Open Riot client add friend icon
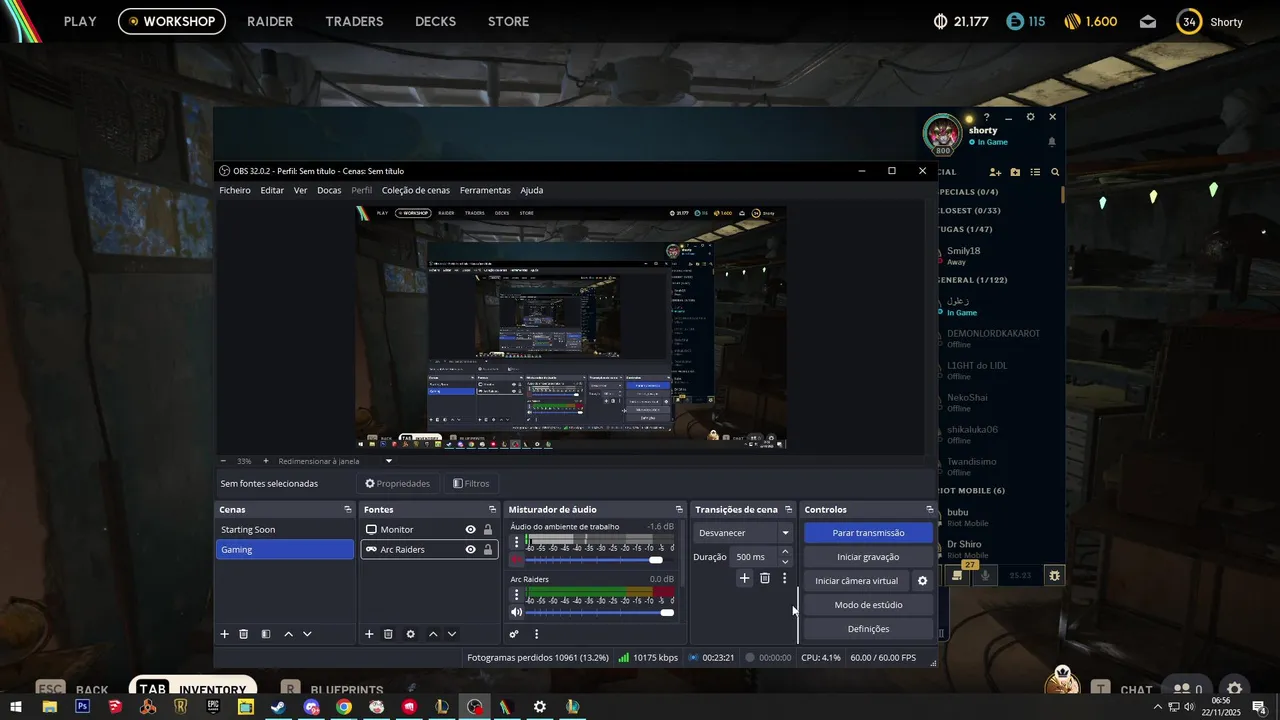 [x=995, y=172]
